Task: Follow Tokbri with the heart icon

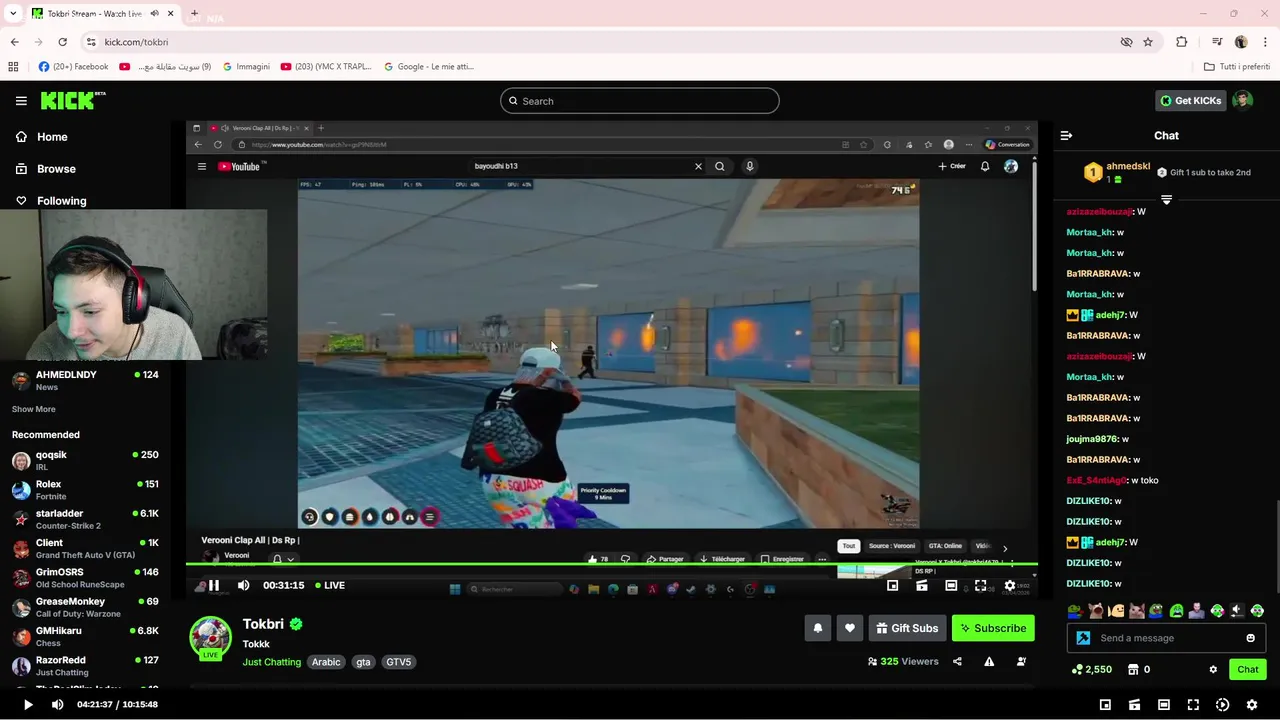Action: (849, 628)
